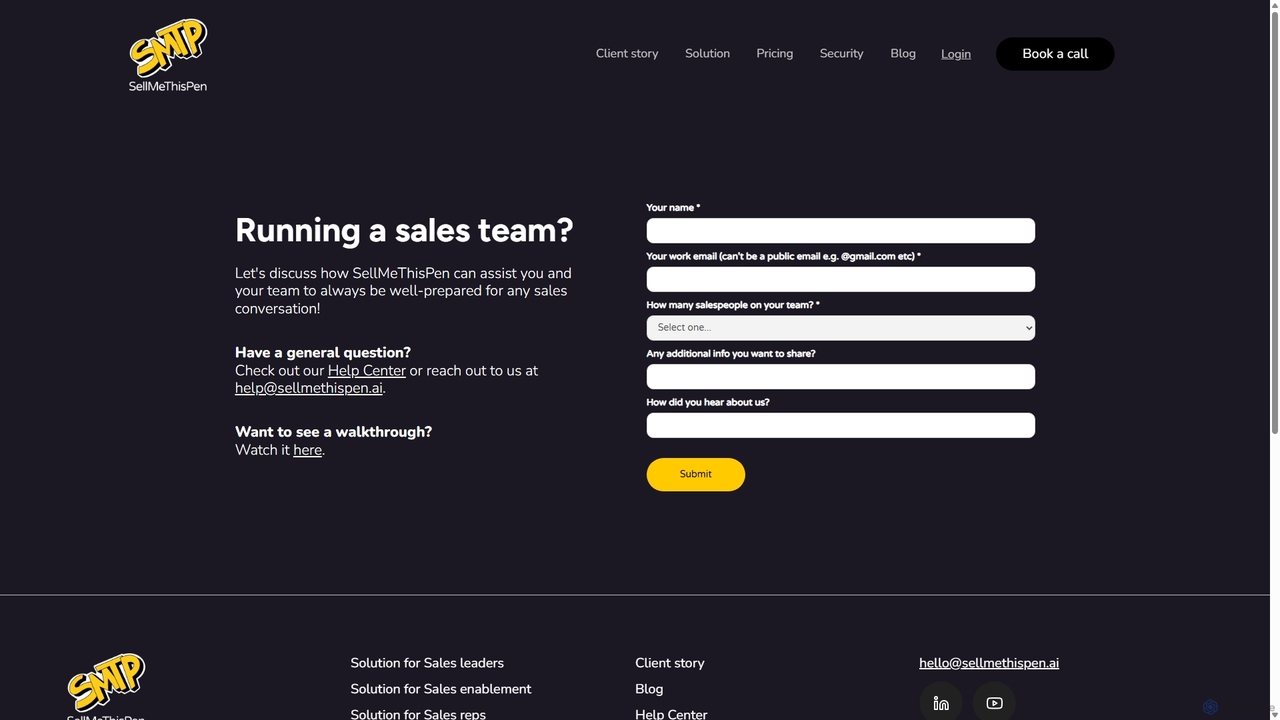Viewport: 1280px width, 720px height.
Task: Open the Help Center footer link
Action: [671, 714]
